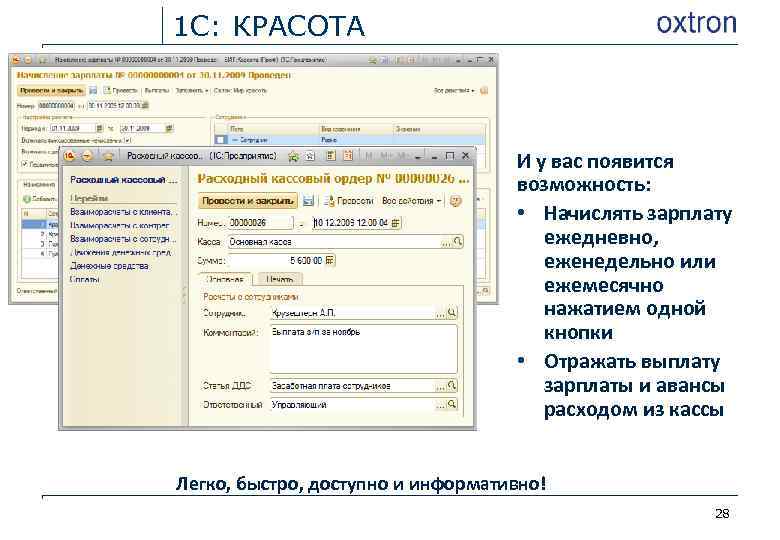Click the 'Комментарий' text area
The height and width of the screenshot is (540, 780).
(364, 349)
